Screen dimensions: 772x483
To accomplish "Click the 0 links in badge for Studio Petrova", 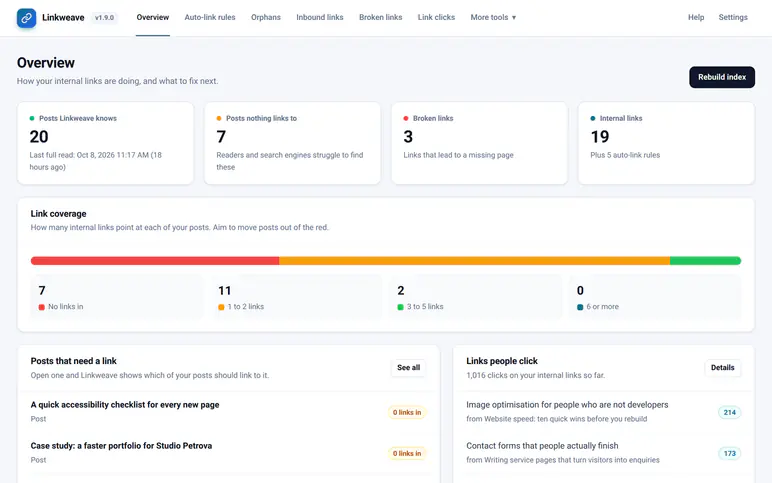I will 407,453.
